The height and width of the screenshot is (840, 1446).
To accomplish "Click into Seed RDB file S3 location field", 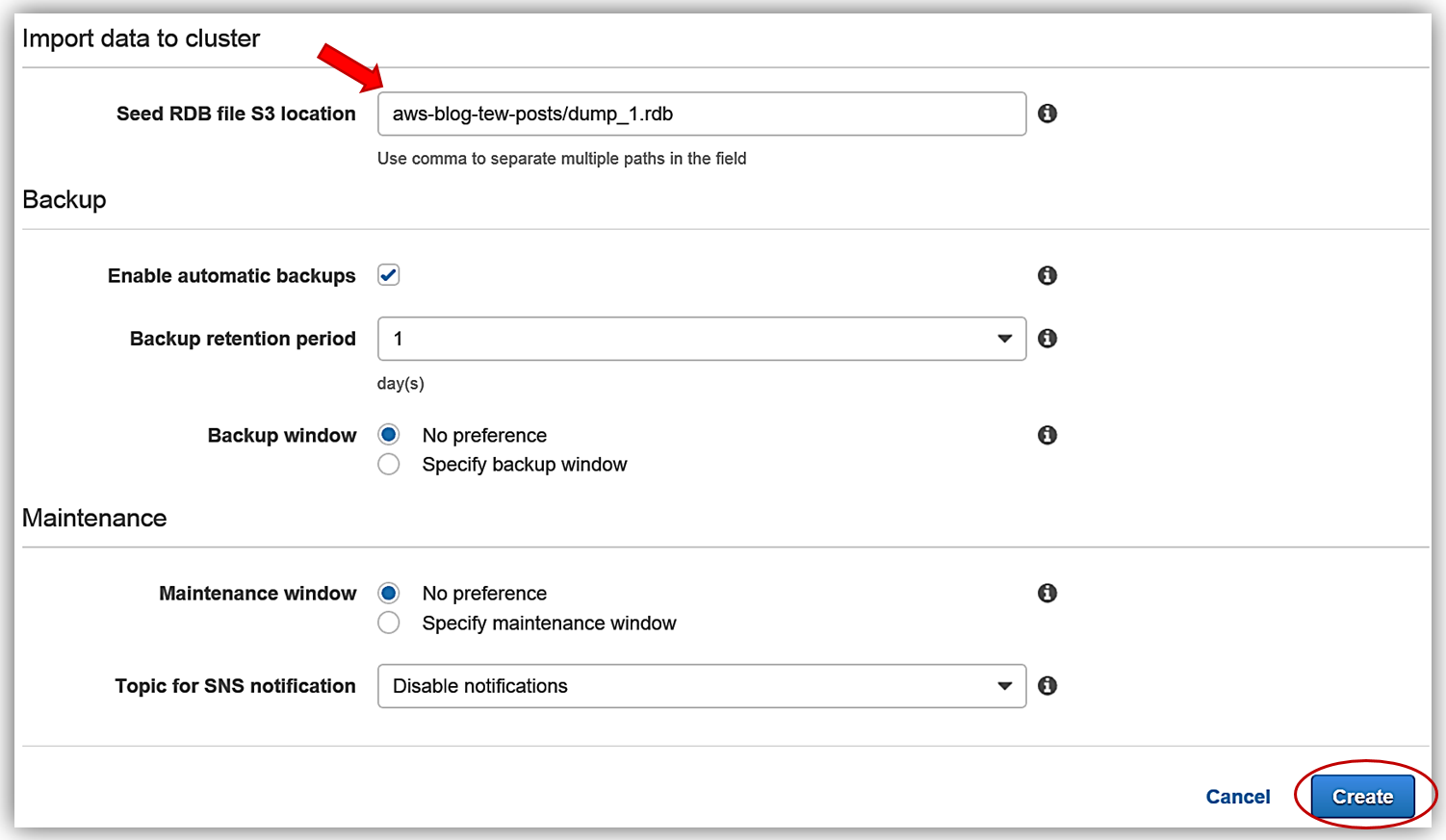I will (x=701, y=114).
